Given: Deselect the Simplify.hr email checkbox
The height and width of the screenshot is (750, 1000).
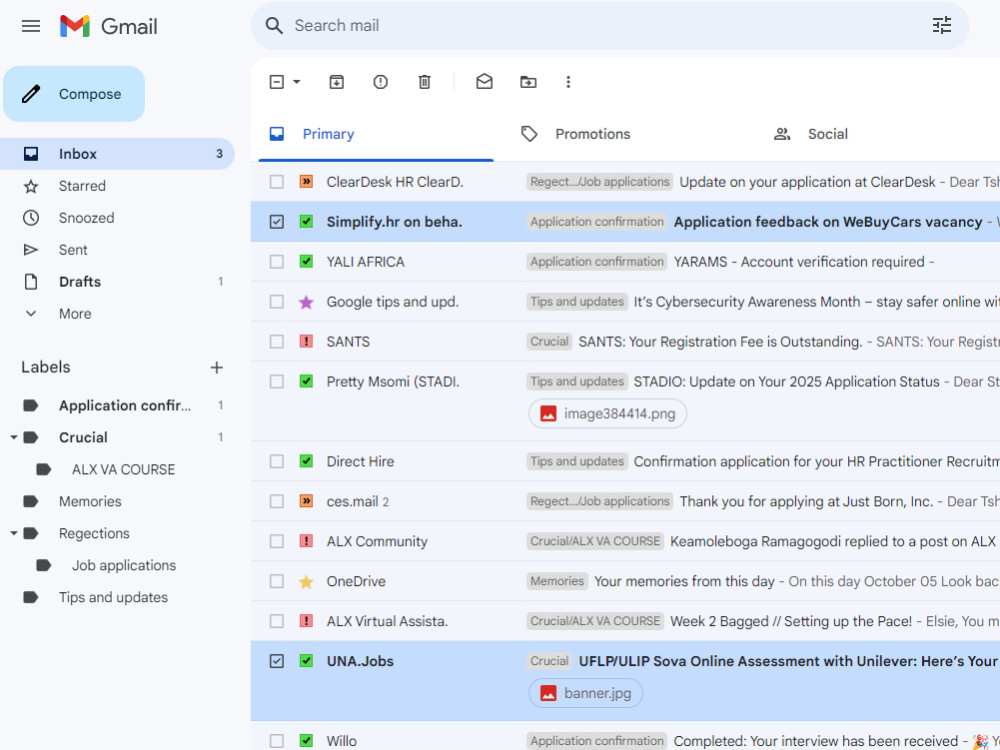Looking at the screenshot, I should coord(276,222).
